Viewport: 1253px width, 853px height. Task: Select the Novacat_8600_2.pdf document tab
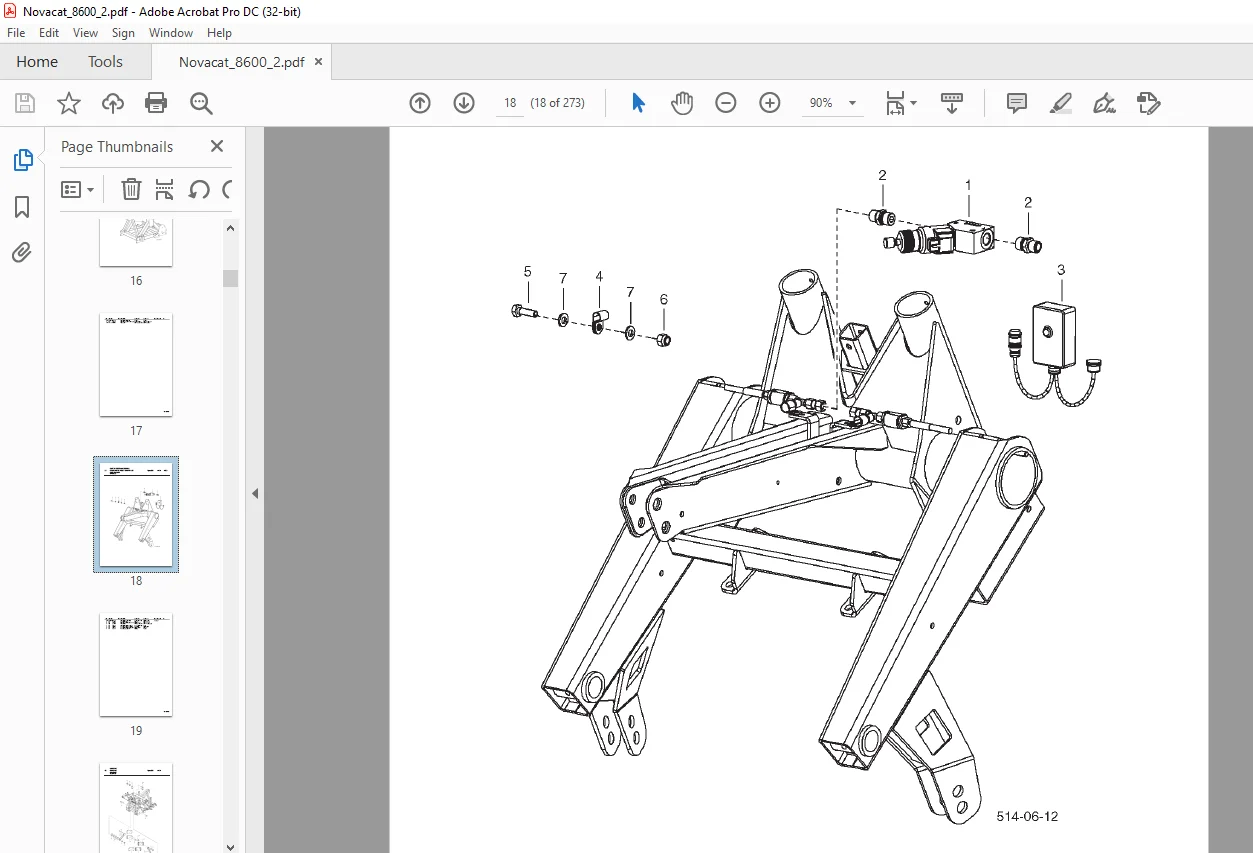[x=241, y=62]
